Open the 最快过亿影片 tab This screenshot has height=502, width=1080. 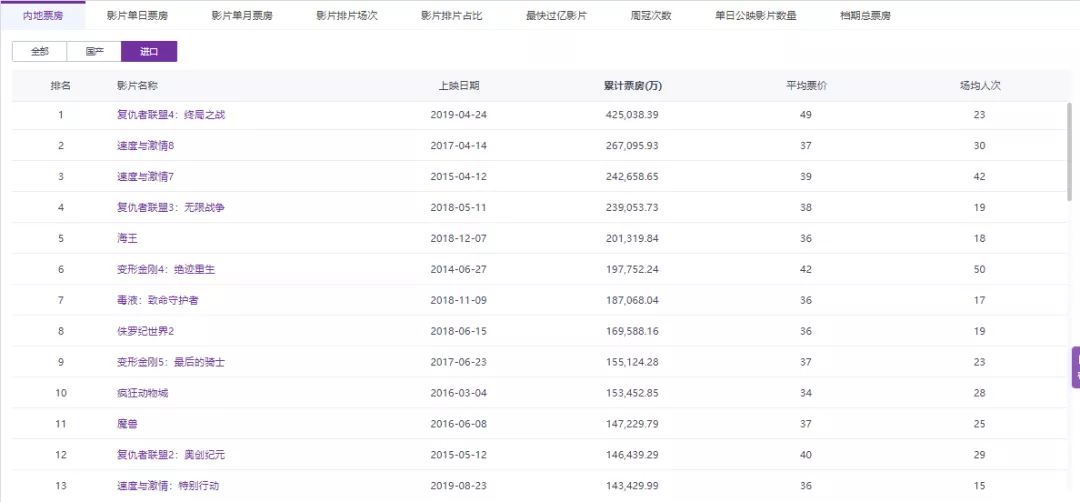click(557, 16)
